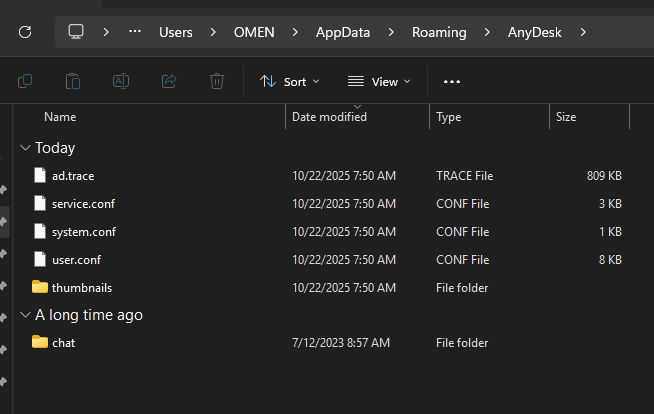
Task: Sort by the Date modified column
Action: click(329, 117)
